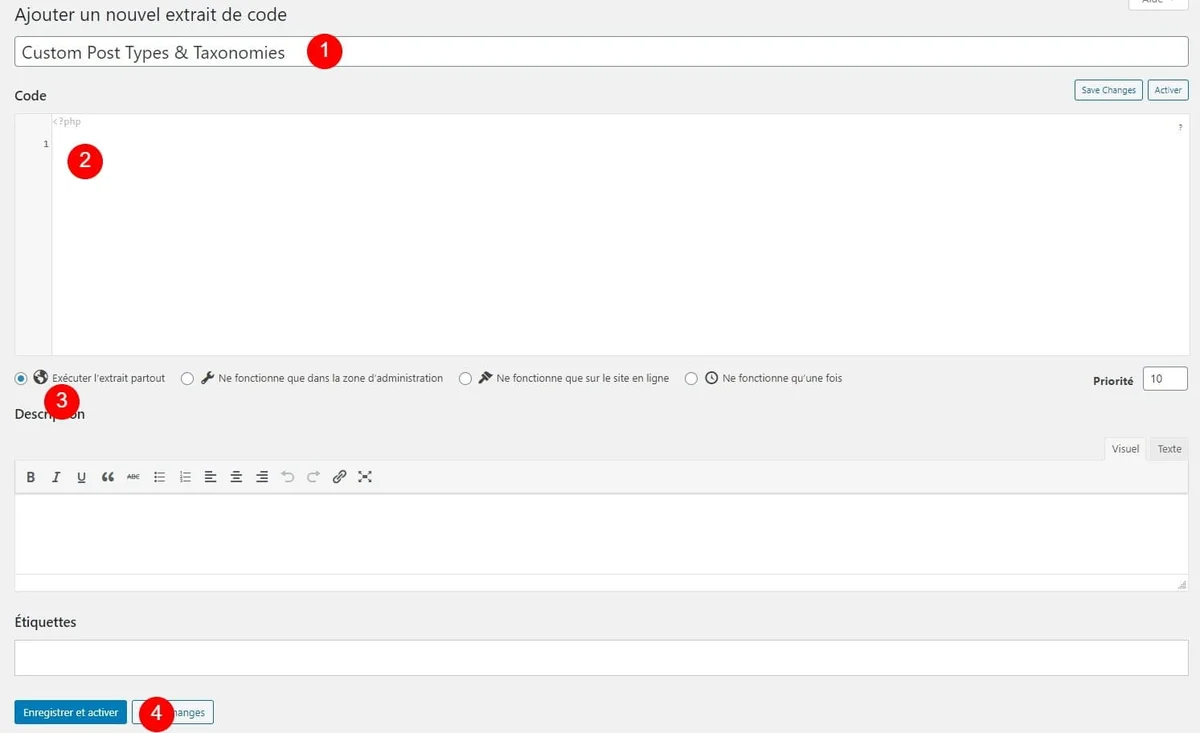
Task: Choose "Ne fonctionne que sur le site en ligne"
Action: pyautogui.click(x=465, y=379)
